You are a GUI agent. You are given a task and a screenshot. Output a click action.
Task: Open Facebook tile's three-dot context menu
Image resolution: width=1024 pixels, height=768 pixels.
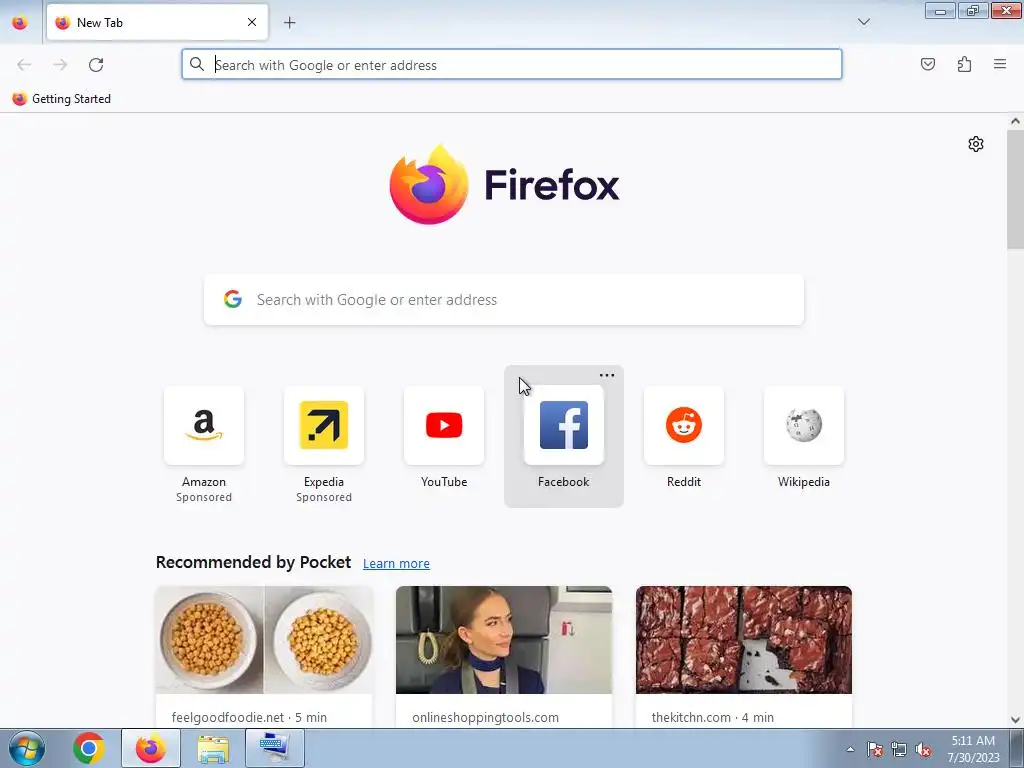click(607, 376)
